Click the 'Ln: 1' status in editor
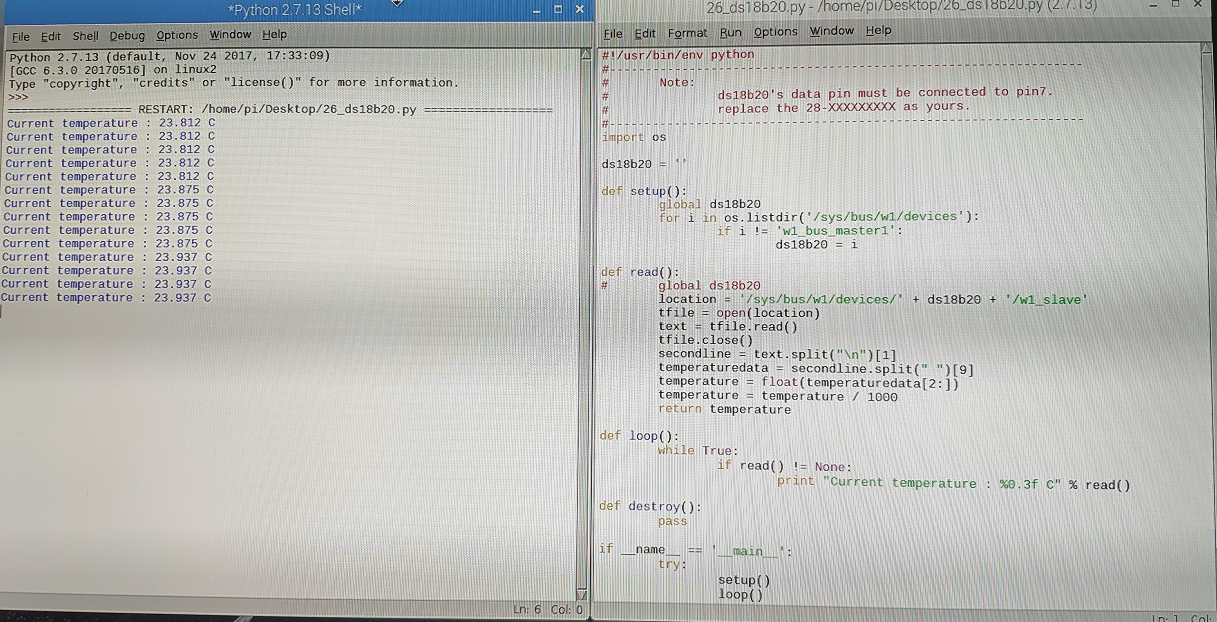The height and width of the screenshot is (622, 1217). point(1166,618)
